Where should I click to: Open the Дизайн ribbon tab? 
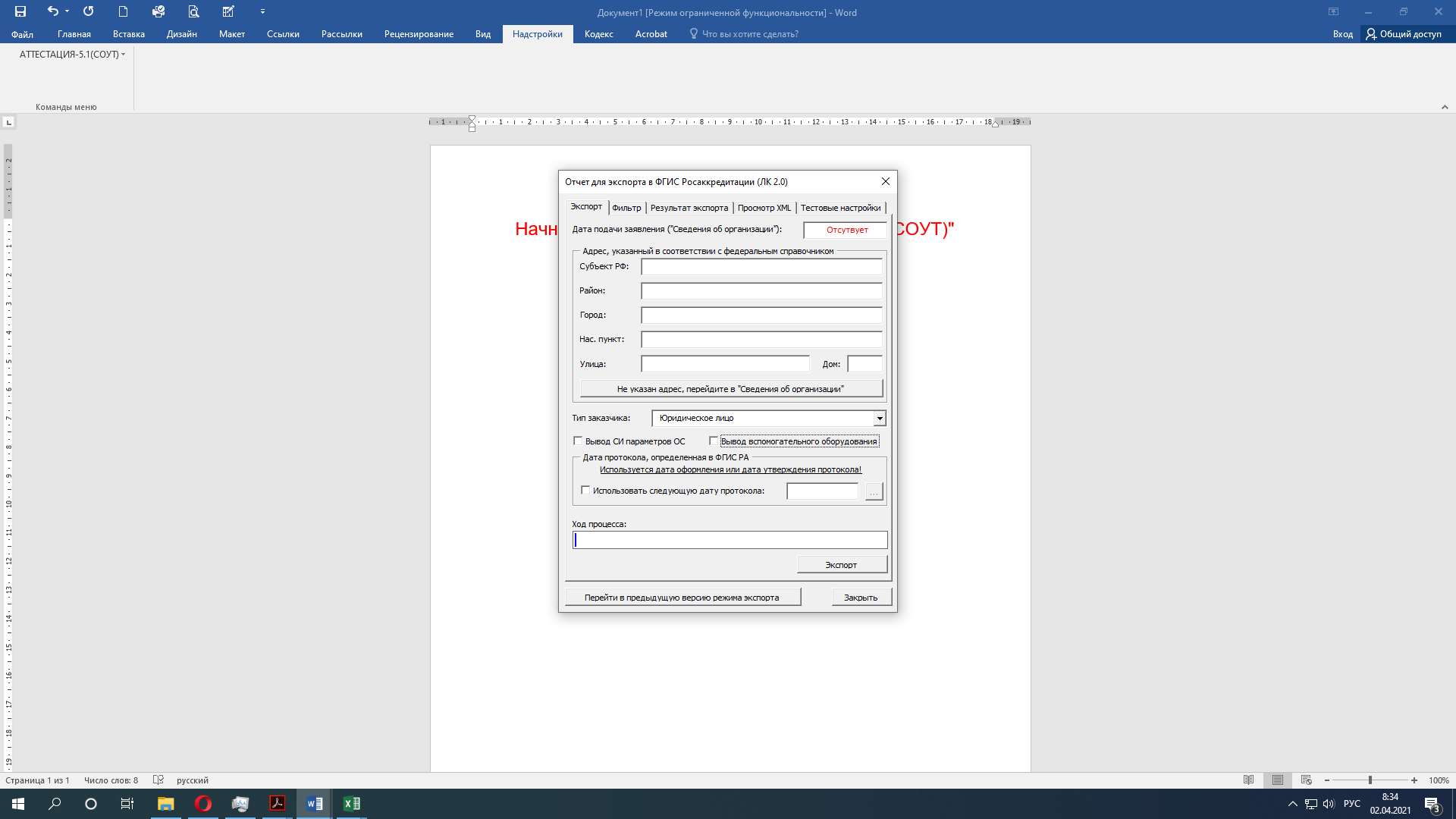[x=182, y=34]
